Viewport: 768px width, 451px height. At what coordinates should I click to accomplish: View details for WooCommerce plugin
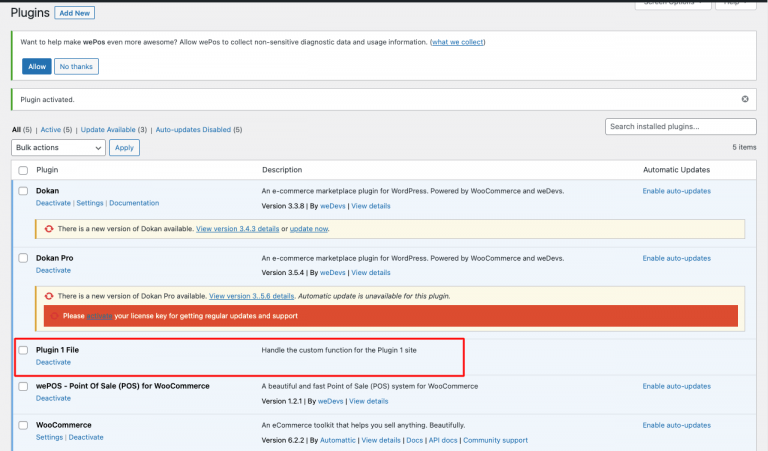click(381, 440)
